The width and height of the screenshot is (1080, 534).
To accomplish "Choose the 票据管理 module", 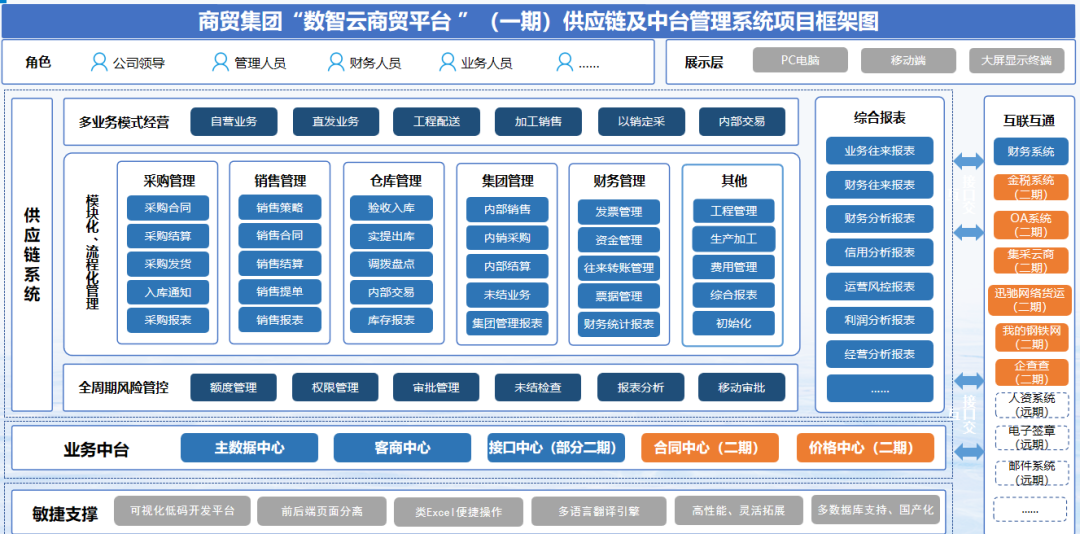I will click(619, 296).
